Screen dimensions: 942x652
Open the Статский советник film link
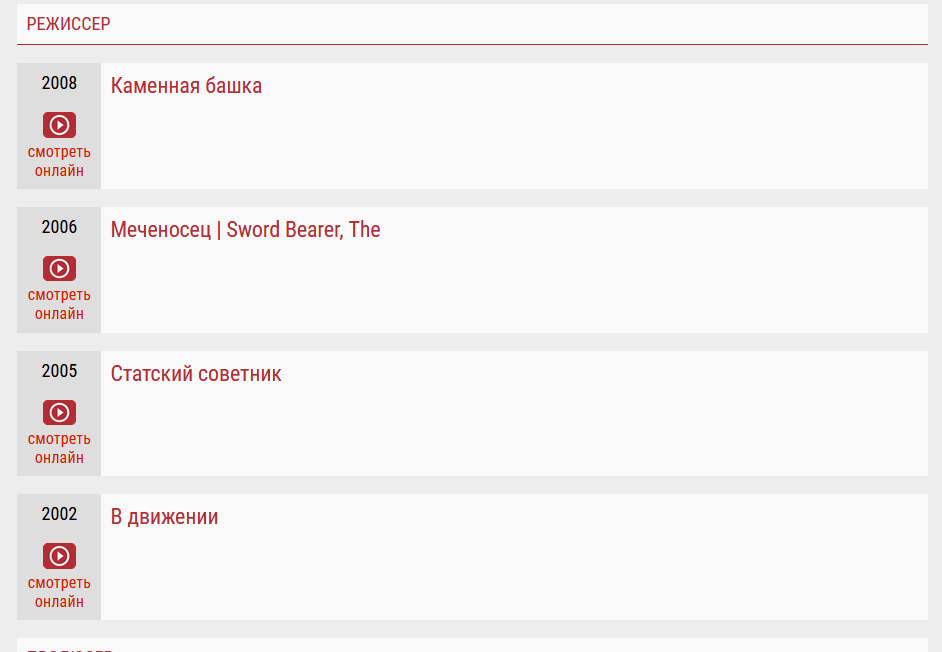(196, 373)
